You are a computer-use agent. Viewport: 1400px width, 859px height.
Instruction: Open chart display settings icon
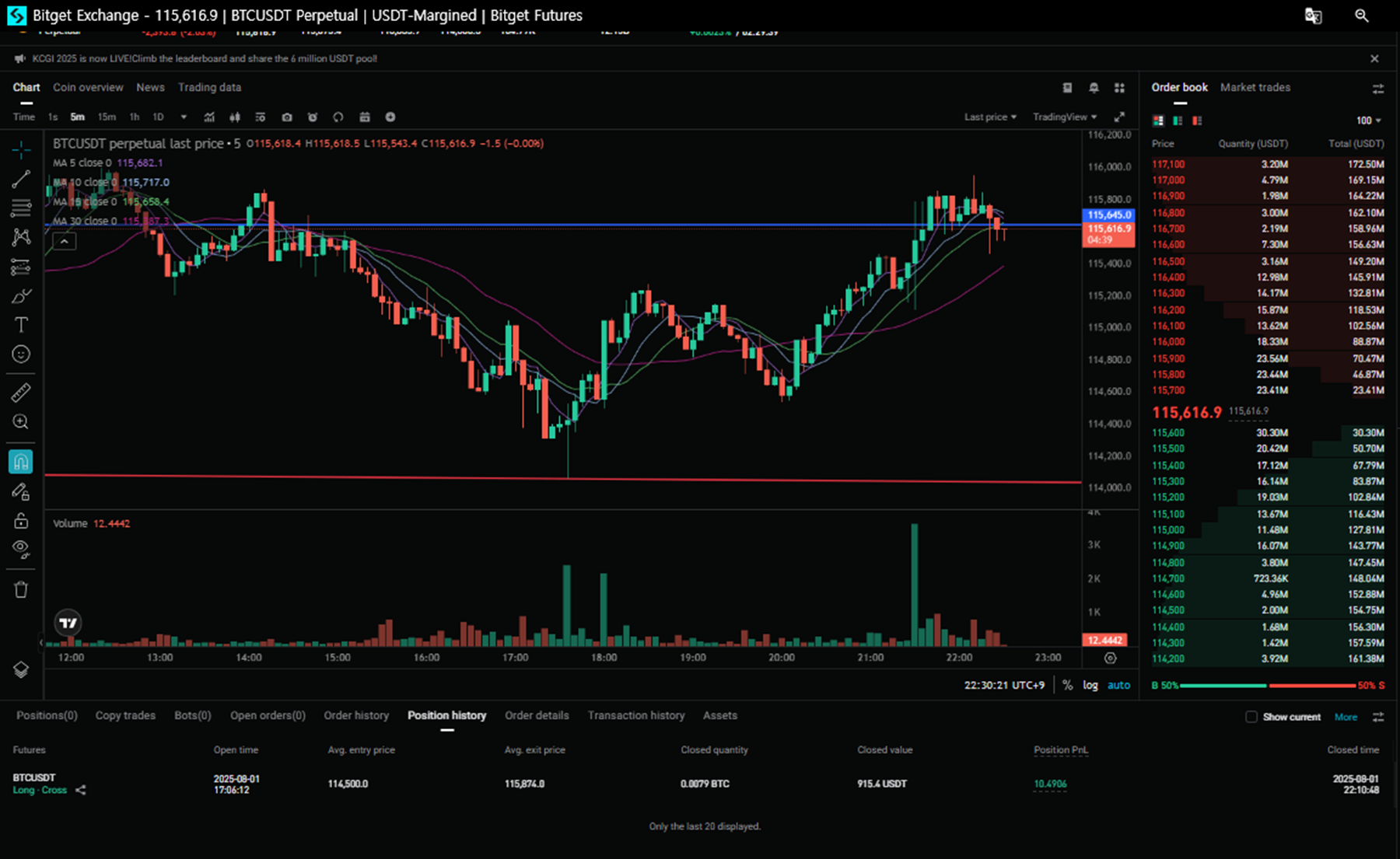pos(261,117)
